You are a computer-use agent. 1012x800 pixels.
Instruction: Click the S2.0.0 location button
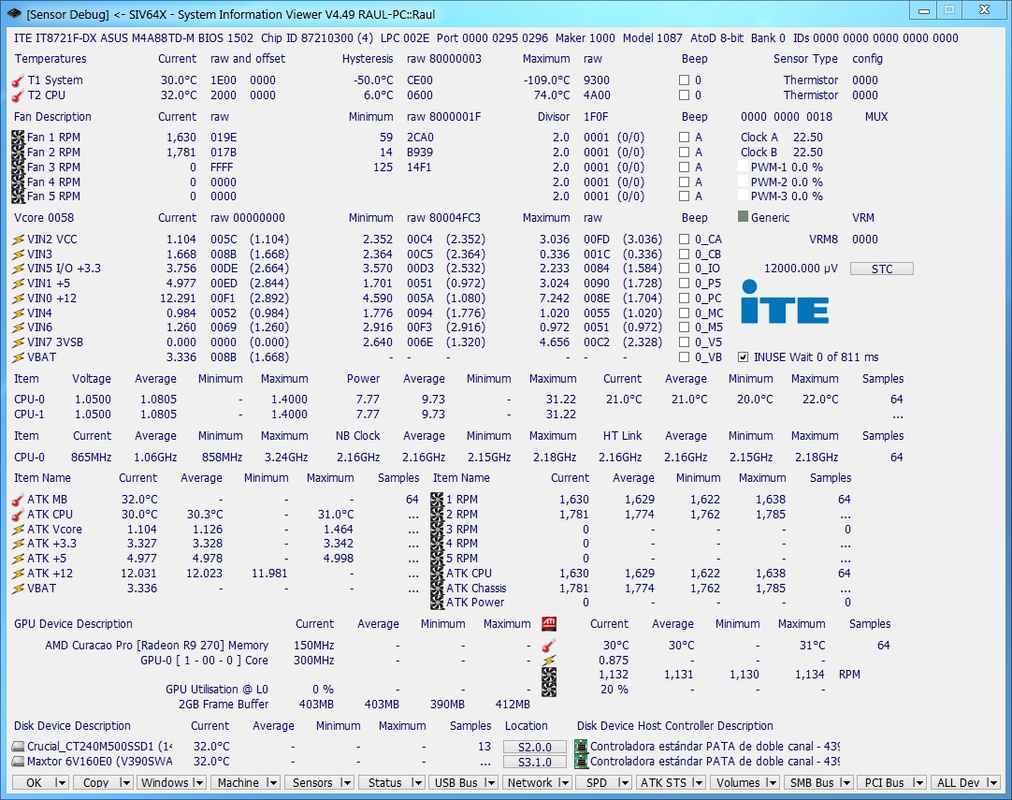[x=534, y=747]
